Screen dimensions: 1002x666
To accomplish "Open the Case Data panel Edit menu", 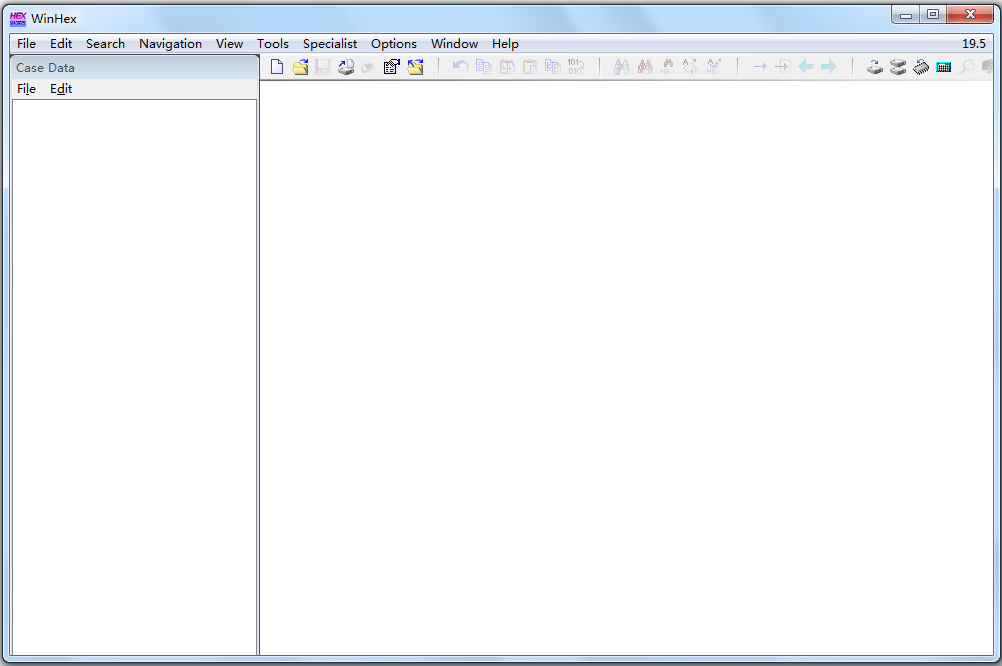I will 61,89.
